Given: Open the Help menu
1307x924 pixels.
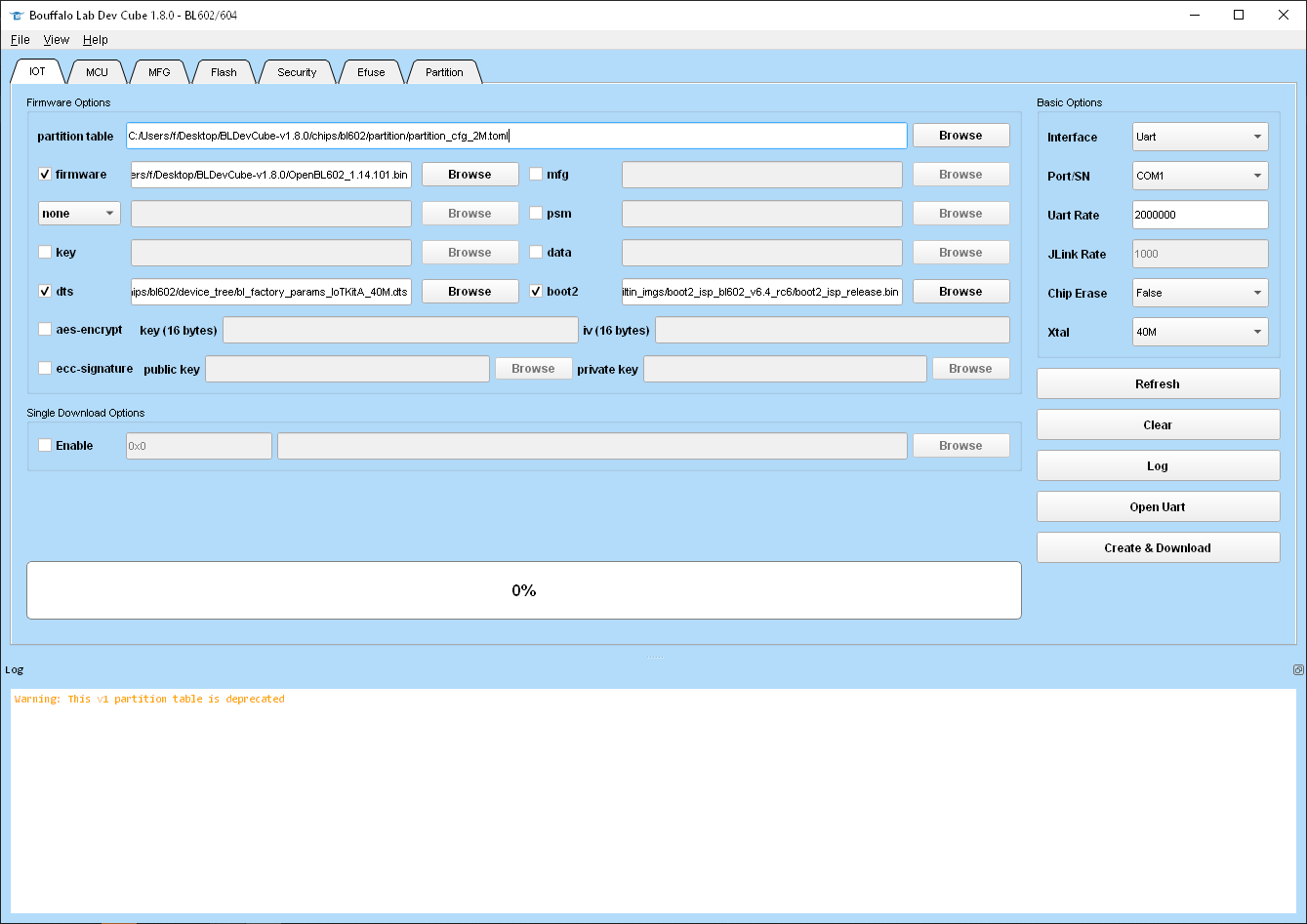Looking at the screenshot, I should click(x=96, y=40).
